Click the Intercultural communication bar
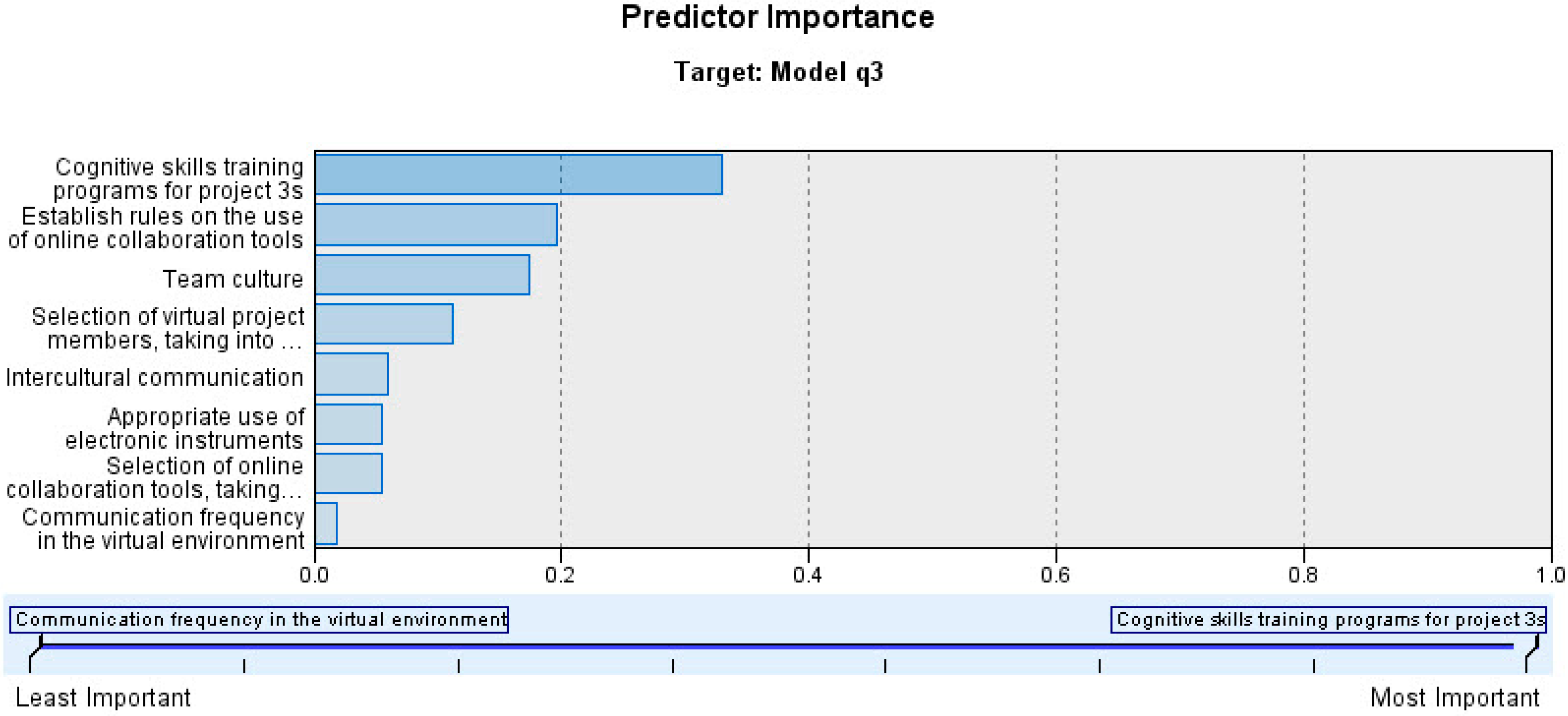 [352, 374]
